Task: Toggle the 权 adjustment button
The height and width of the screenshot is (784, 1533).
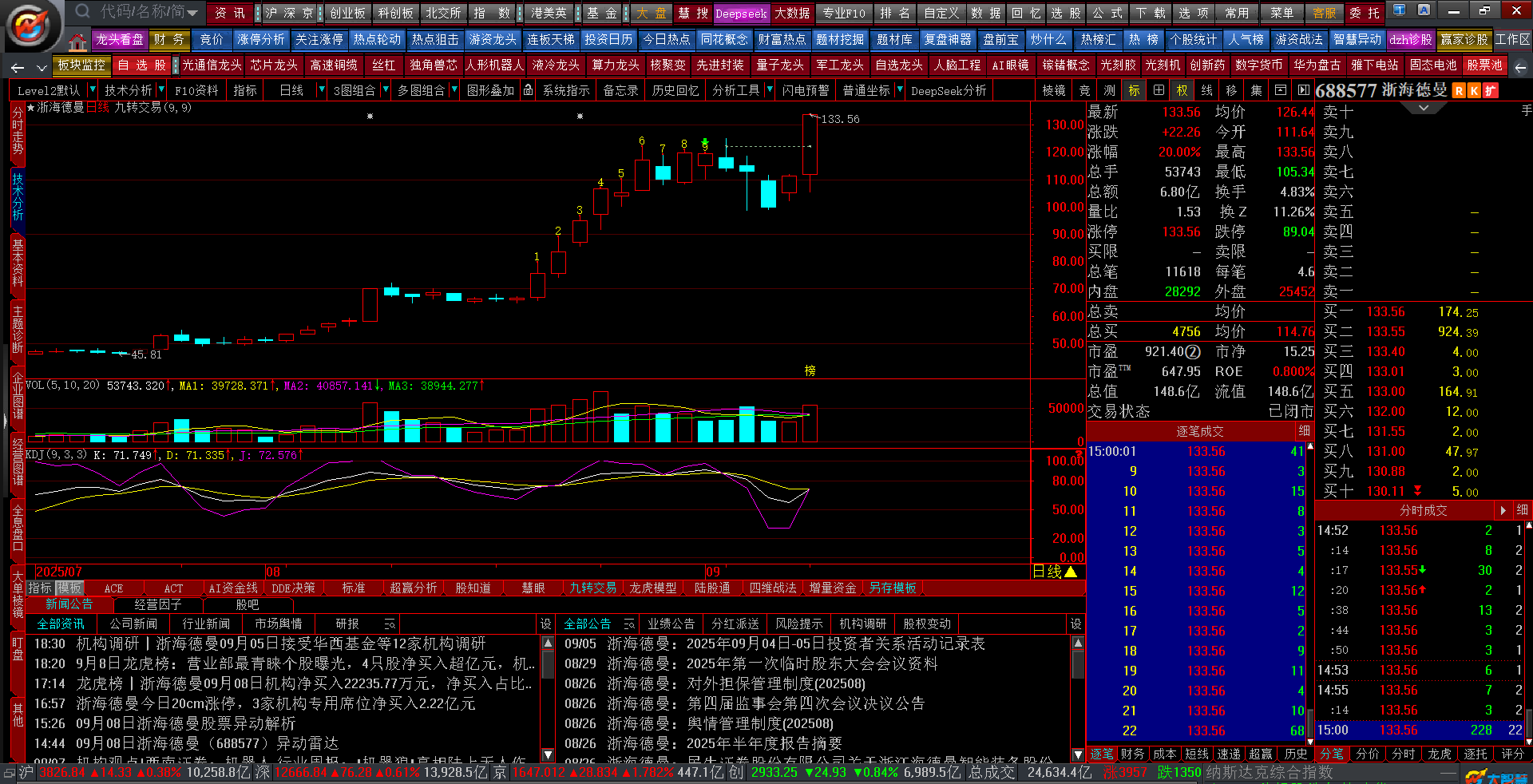Action: (x=1182, y=91)
